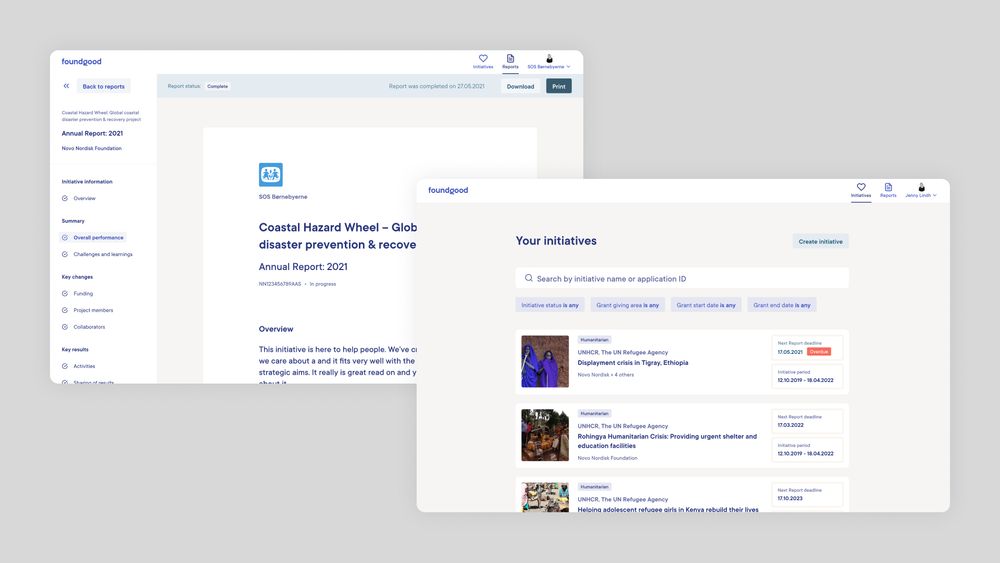Image resolution: width=1000 pixels, height=563 pixels.
Task: Click the Annual Report: 2021 sidebar title
Action: [92, 133]
